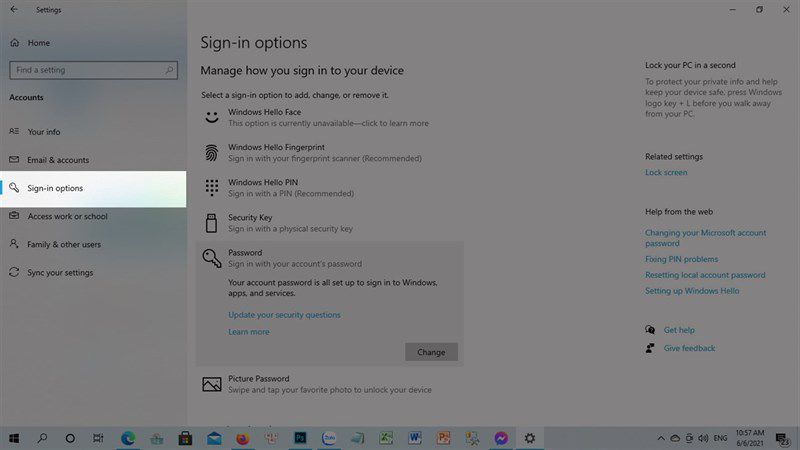Open Resetting local account password link
This screenshot has width=800, height=450.
click(705, 275)
